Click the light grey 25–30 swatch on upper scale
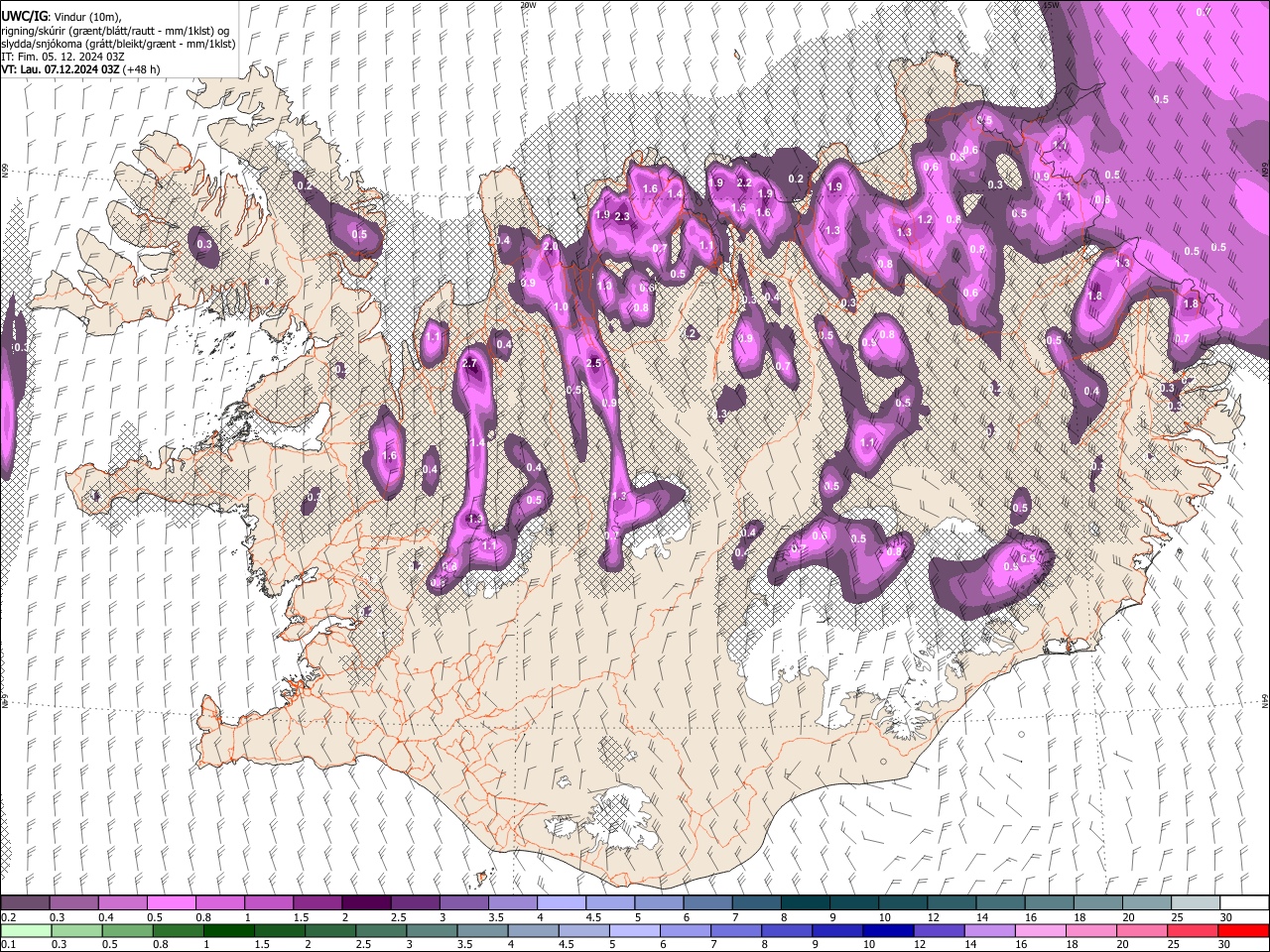This screenshot has height=952, width=1270. [1195, 903]
